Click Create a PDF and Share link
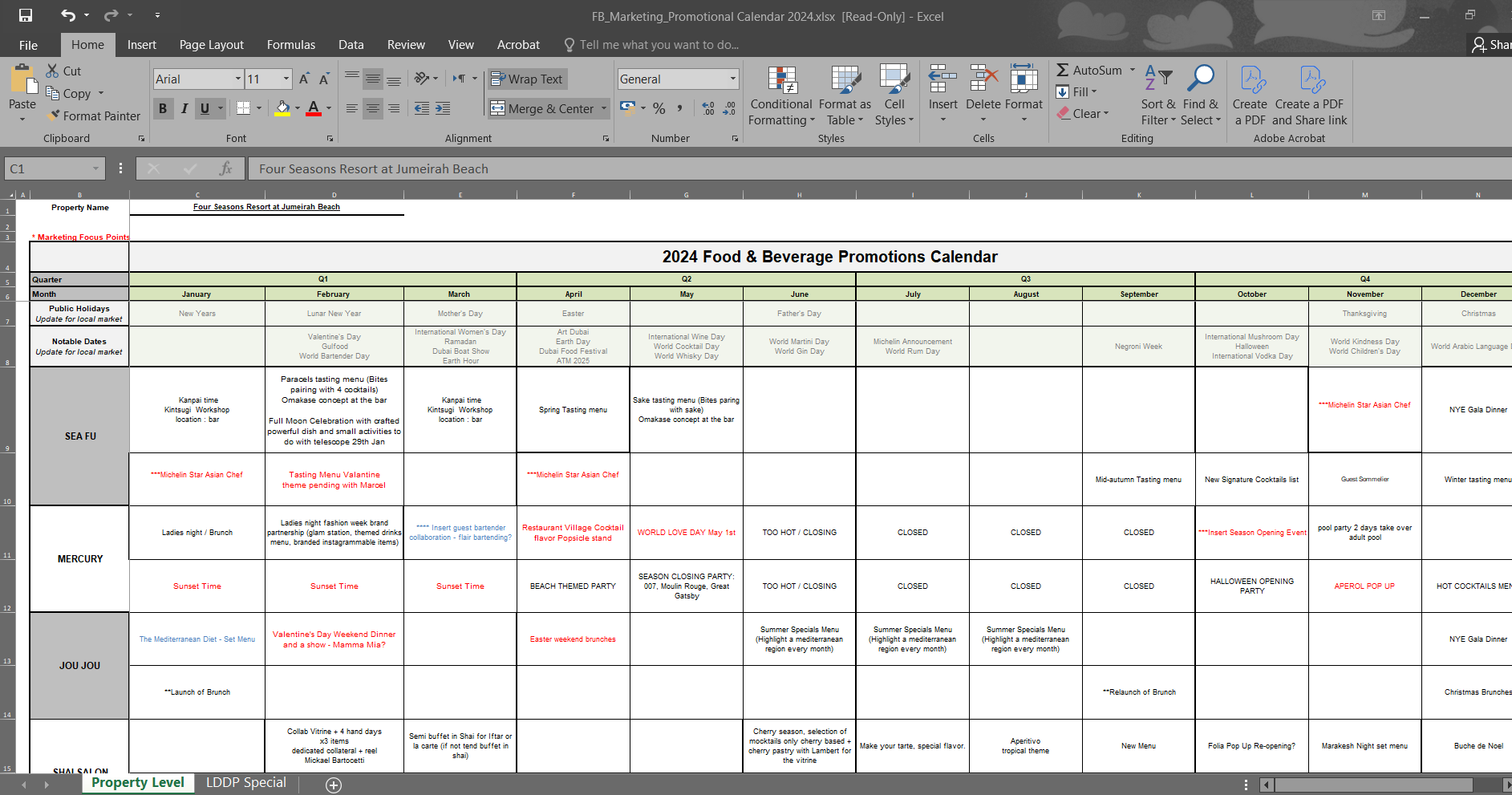 point(1310,95)
